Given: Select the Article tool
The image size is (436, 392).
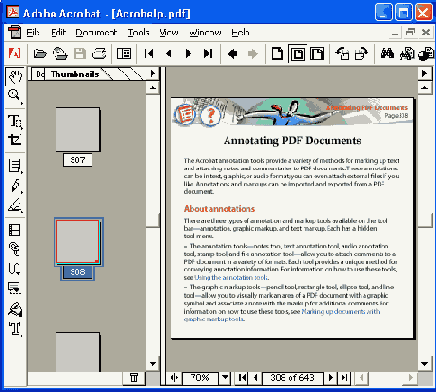Looking at the screenshot, I should pos(15,269).
